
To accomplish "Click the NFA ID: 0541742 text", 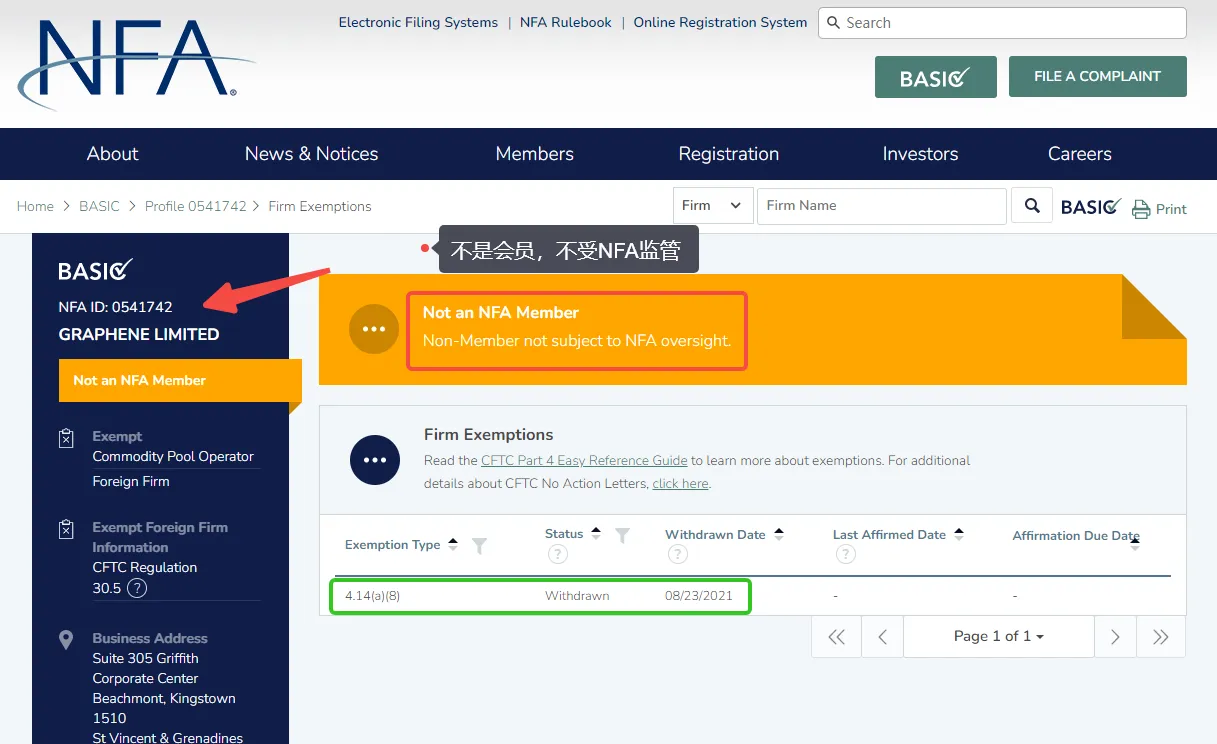I will (x=115, y=307).
